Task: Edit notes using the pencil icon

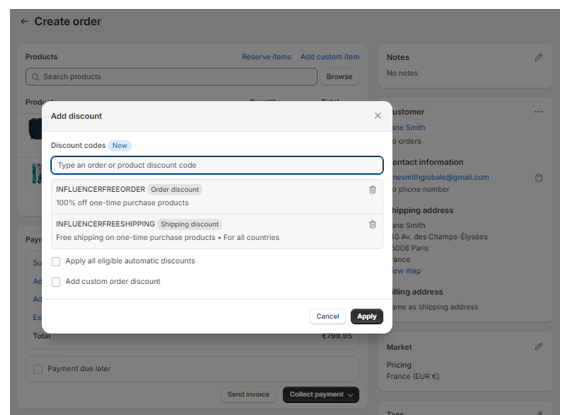Action: [539, 57]
